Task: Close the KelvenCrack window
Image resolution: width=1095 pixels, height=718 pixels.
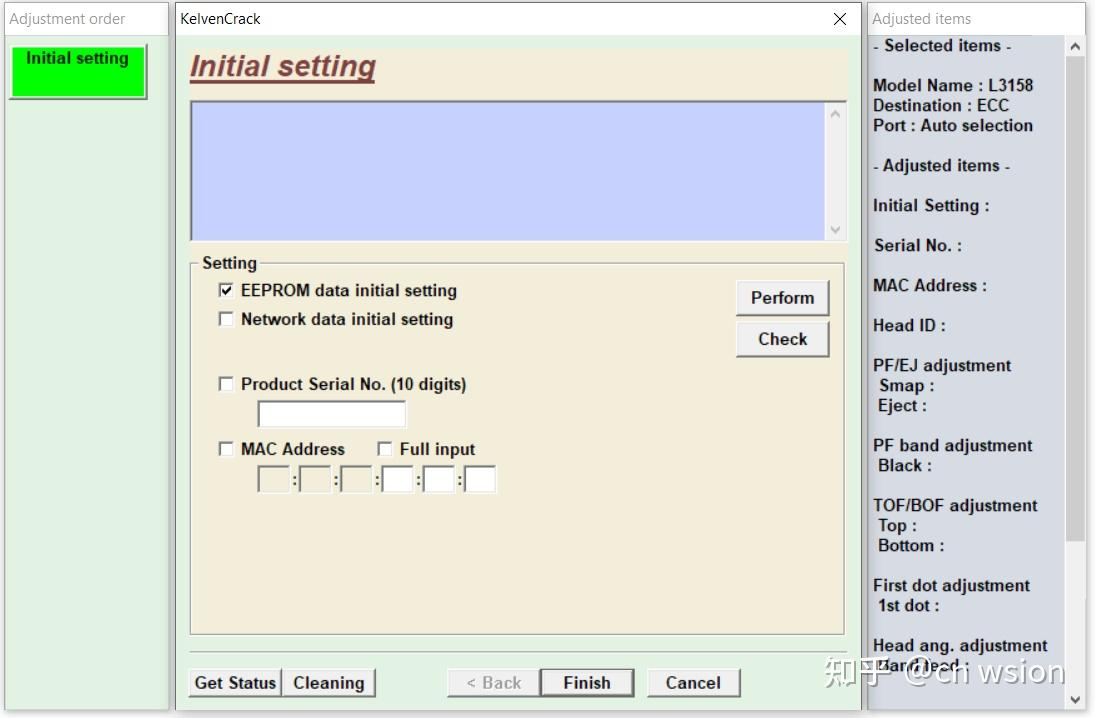Action: pos(840,19)
